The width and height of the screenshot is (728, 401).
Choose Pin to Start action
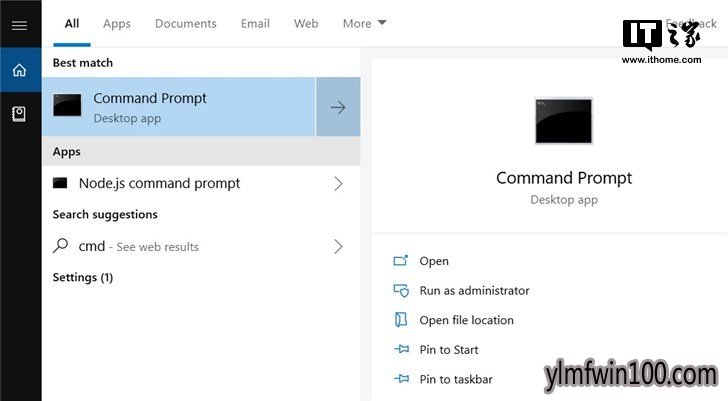click(x=448, y=349)
